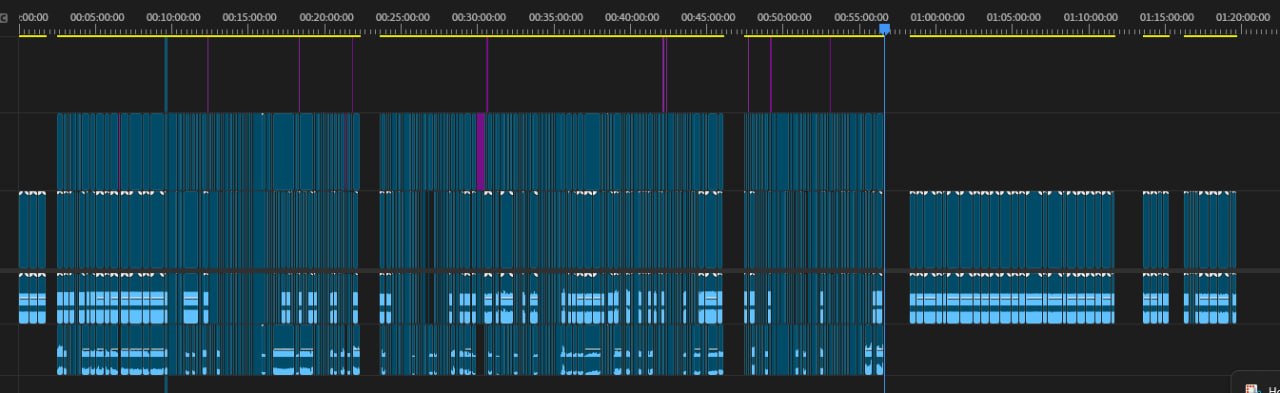Click the blue playhead handle on ruler

click(x=884, y=29)
